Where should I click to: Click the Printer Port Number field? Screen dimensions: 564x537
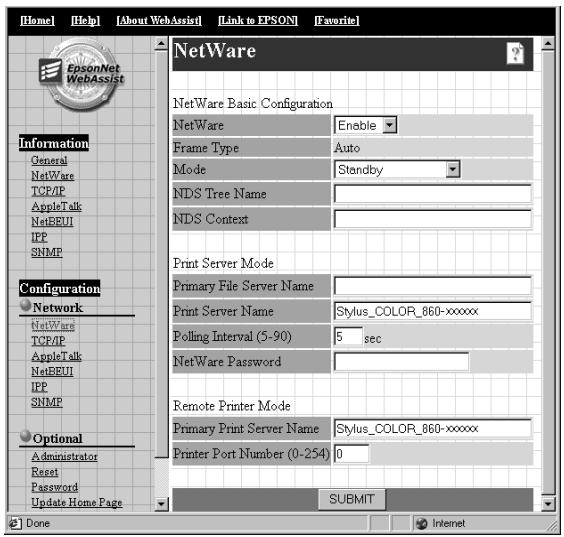click(351, 454)
